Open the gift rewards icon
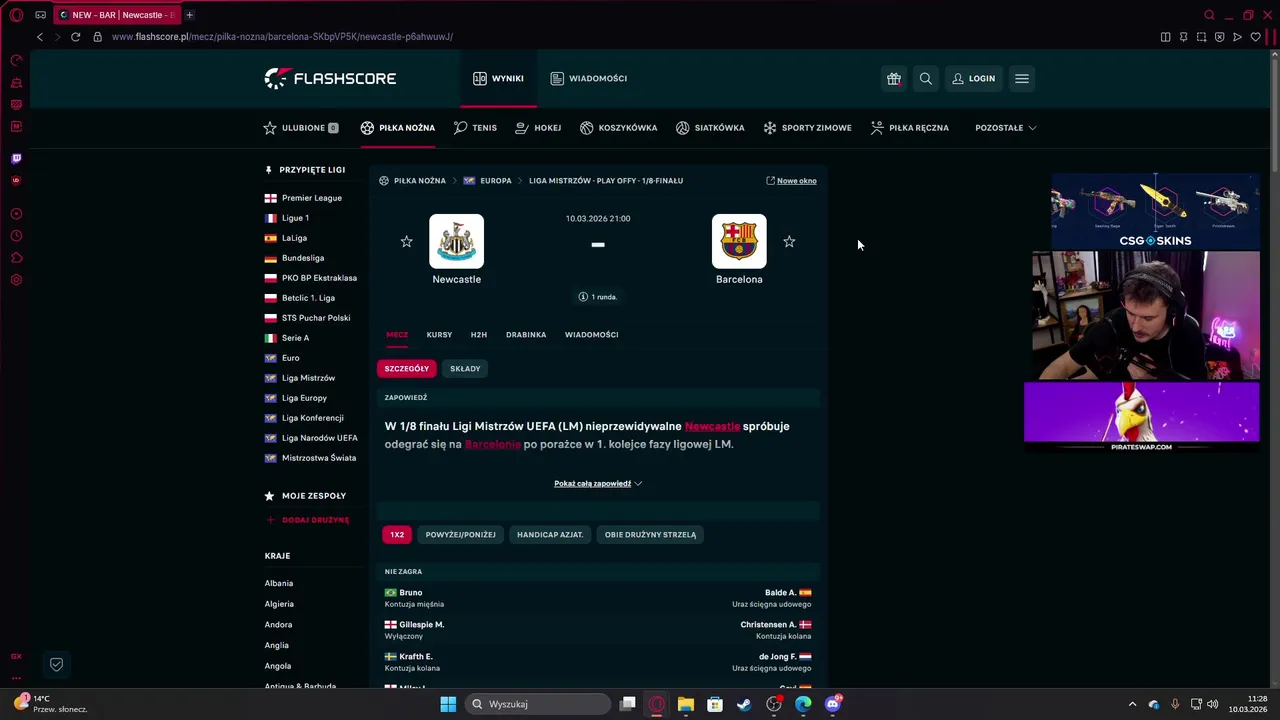The image size is (1280, 720). coord(894,78)
